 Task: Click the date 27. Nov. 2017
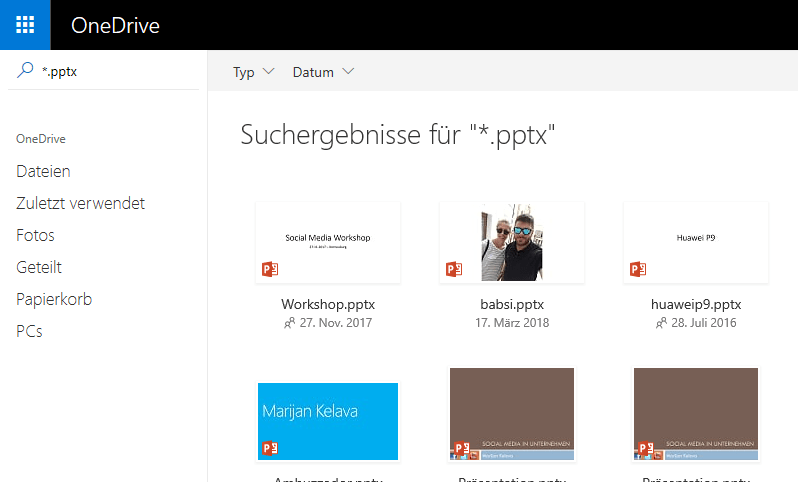pos(335,323)
